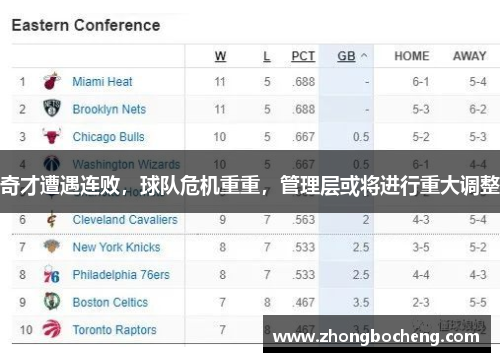500x362 pixels.
Task: Sort standings by PCT column header
Action: (303, 56)
